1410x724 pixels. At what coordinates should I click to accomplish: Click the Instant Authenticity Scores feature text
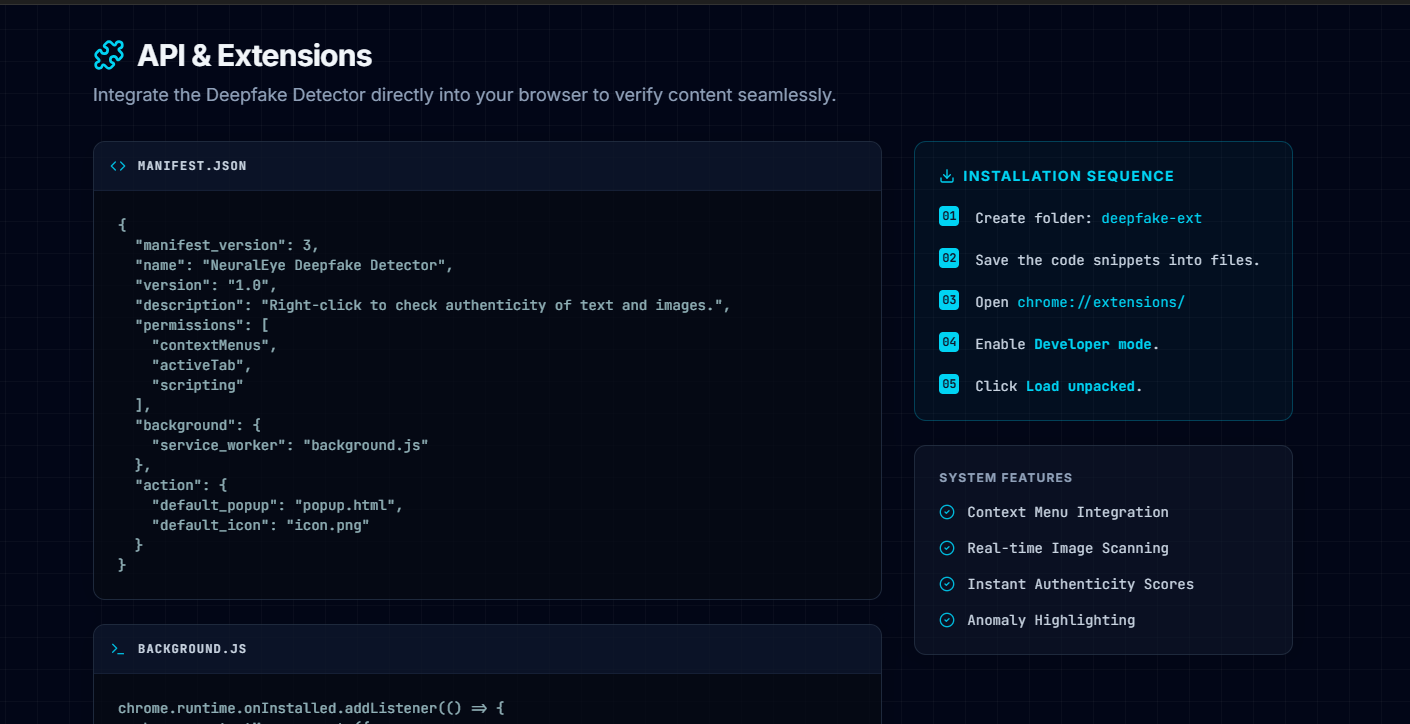coord(1080,584)
